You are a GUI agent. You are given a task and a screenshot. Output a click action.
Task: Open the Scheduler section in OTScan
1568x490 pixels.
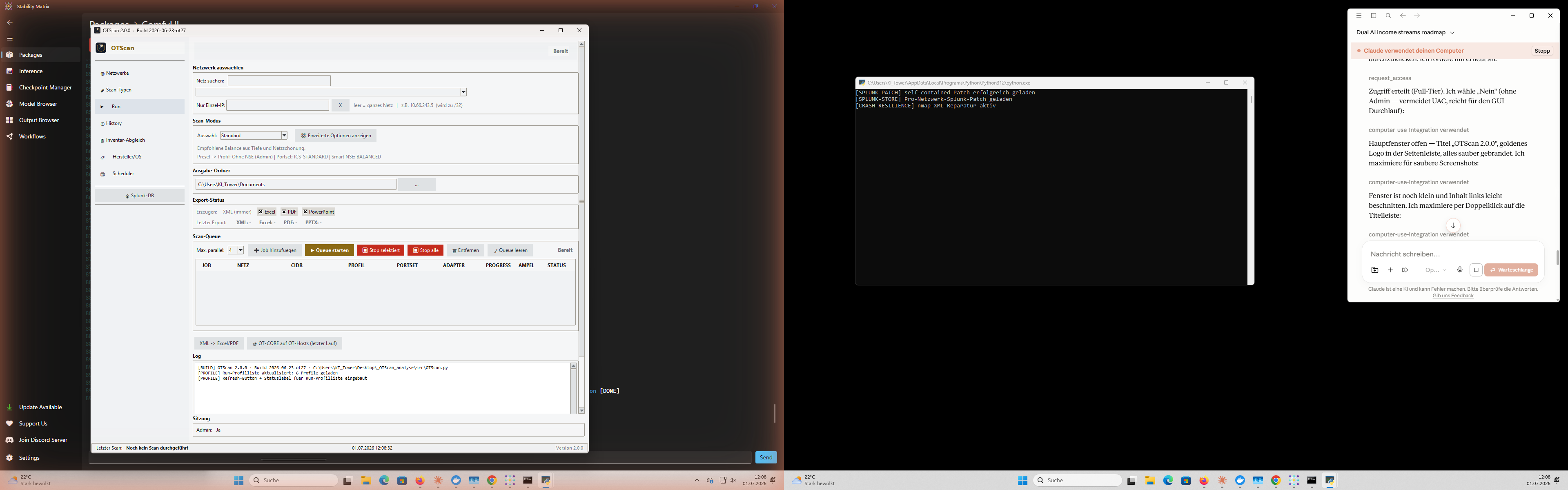pos(139,174)
